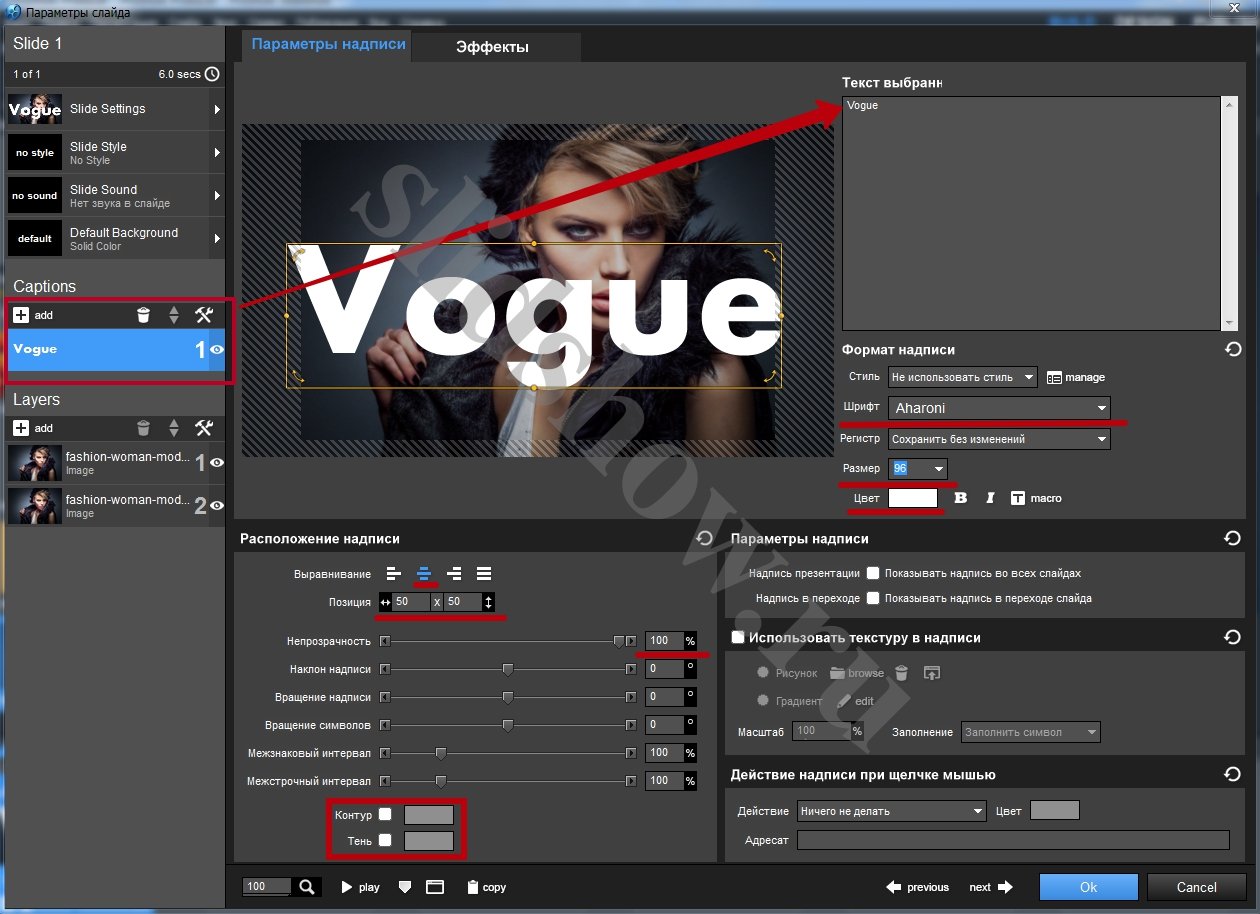1260x914 pixels.
Task: Add a new caption with plus icon
Action: pos(21,315)
